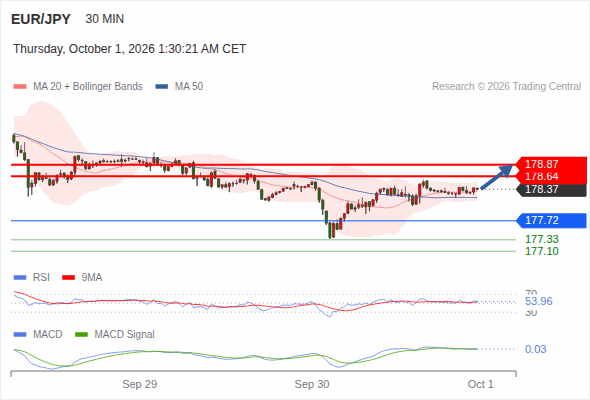The width and height of the screenshot is (590, 400).
Task: Click the MA 50 legend color swatch
Action: pyautogui.click(x=162, y=87)
